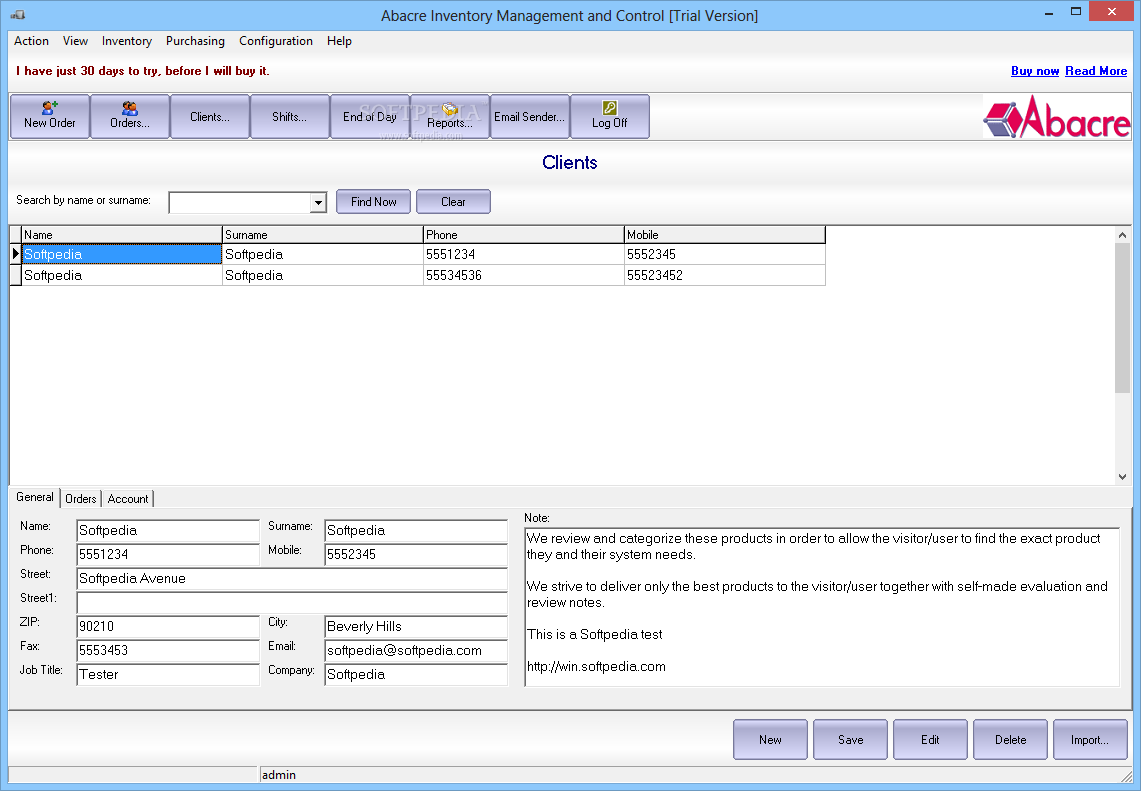Click the Job Title field showing Tester
This screenshot has height=791, width=1141.
[x=168, y=675]
